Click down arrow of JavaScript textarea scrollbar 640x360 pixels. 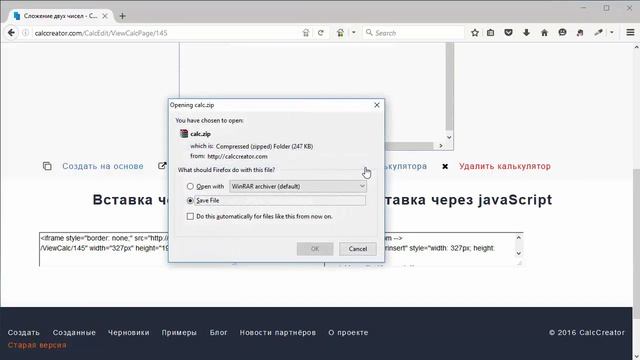pyautogui.click(x=519, y=253)
